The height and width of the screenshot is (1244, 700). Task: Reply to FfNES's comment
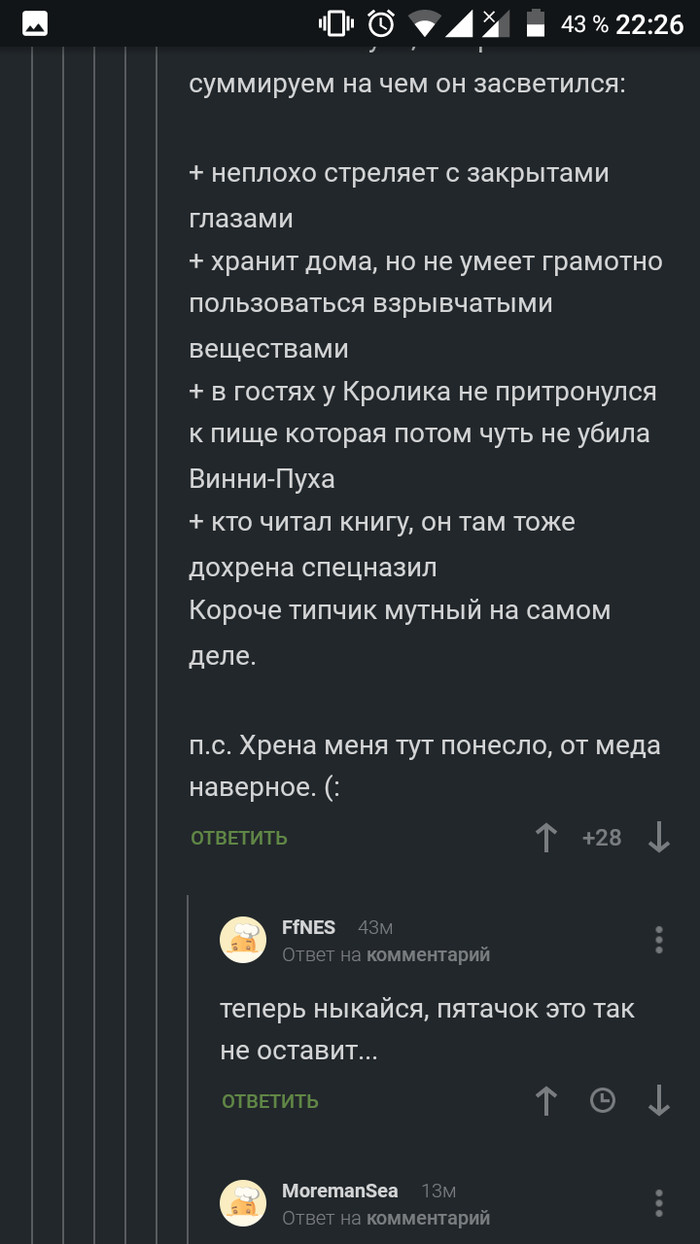[270, 1102]
